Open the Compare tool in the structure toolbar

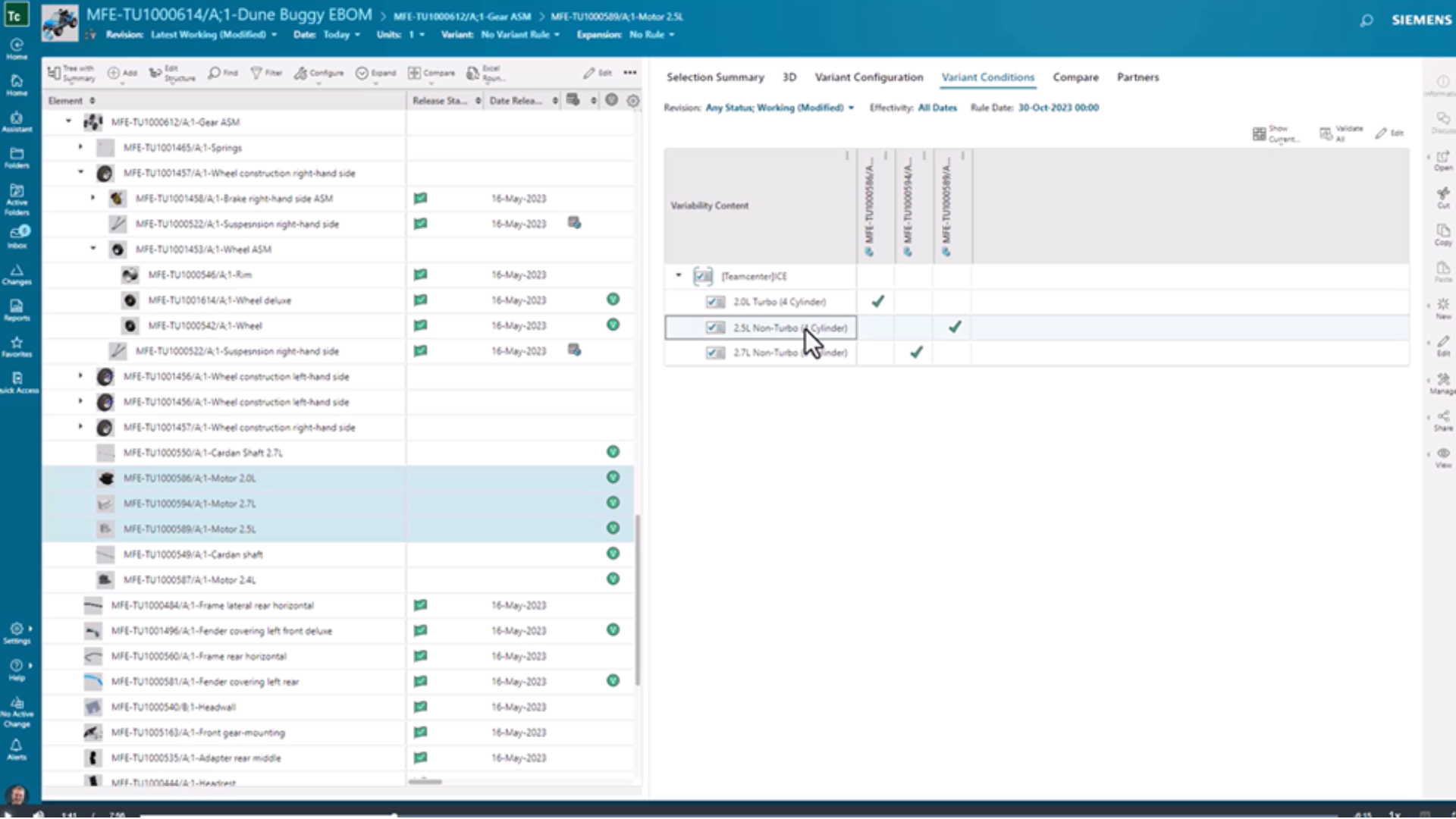431,73
